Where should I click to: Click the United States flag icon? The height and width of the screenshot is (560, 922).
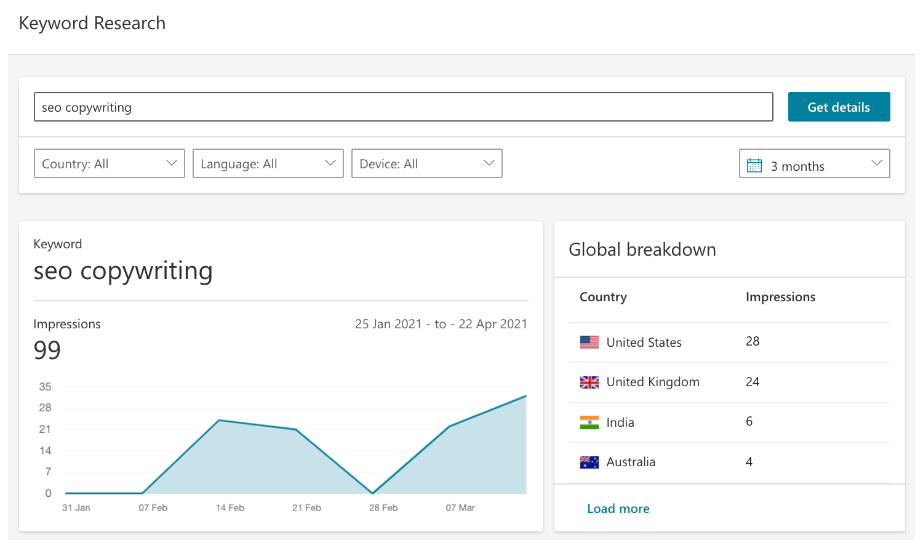click(x=589, y=342)
